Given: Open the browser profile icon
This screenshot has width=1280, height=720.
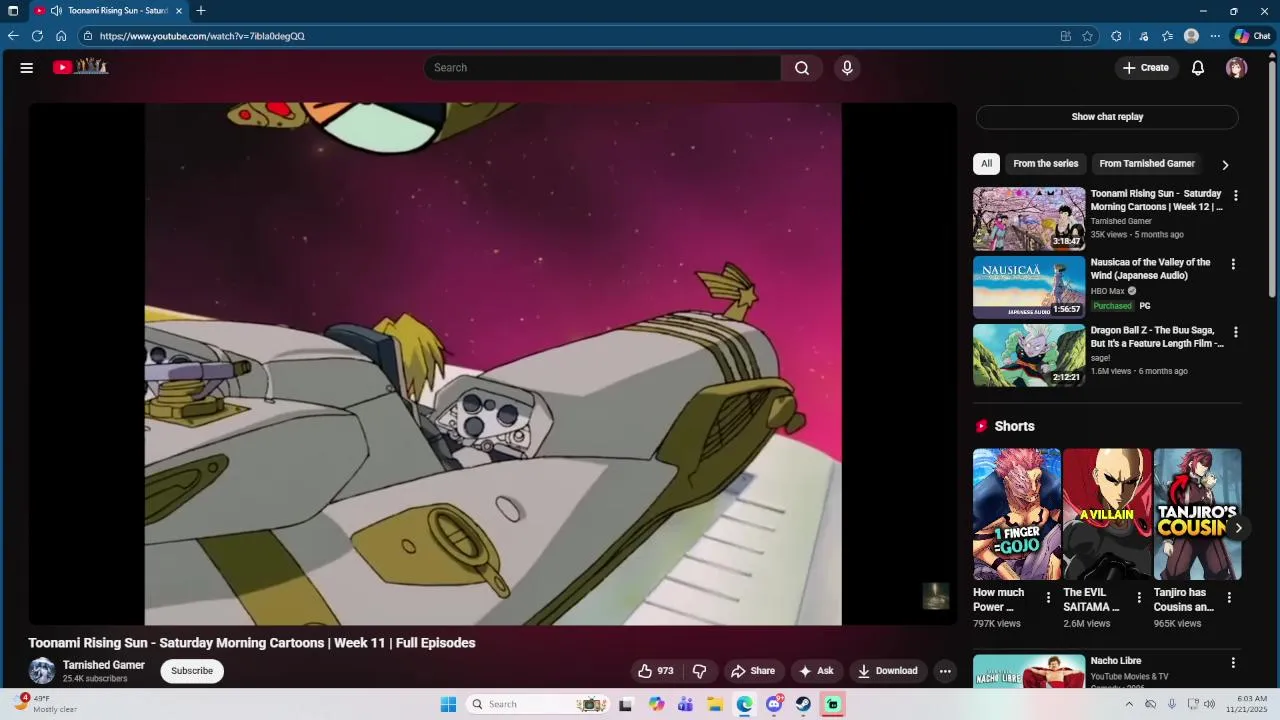Looking at the screenshot, I should 1191,36.
